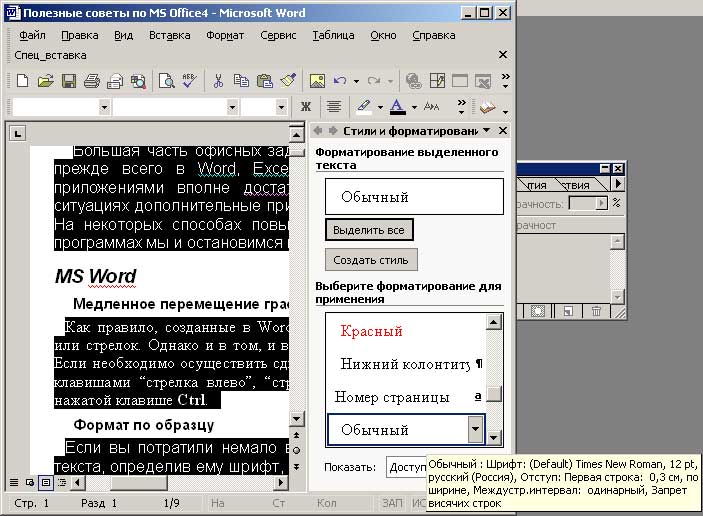
Task: Click the Paste clipboard icon
Action: pos(264,81)
